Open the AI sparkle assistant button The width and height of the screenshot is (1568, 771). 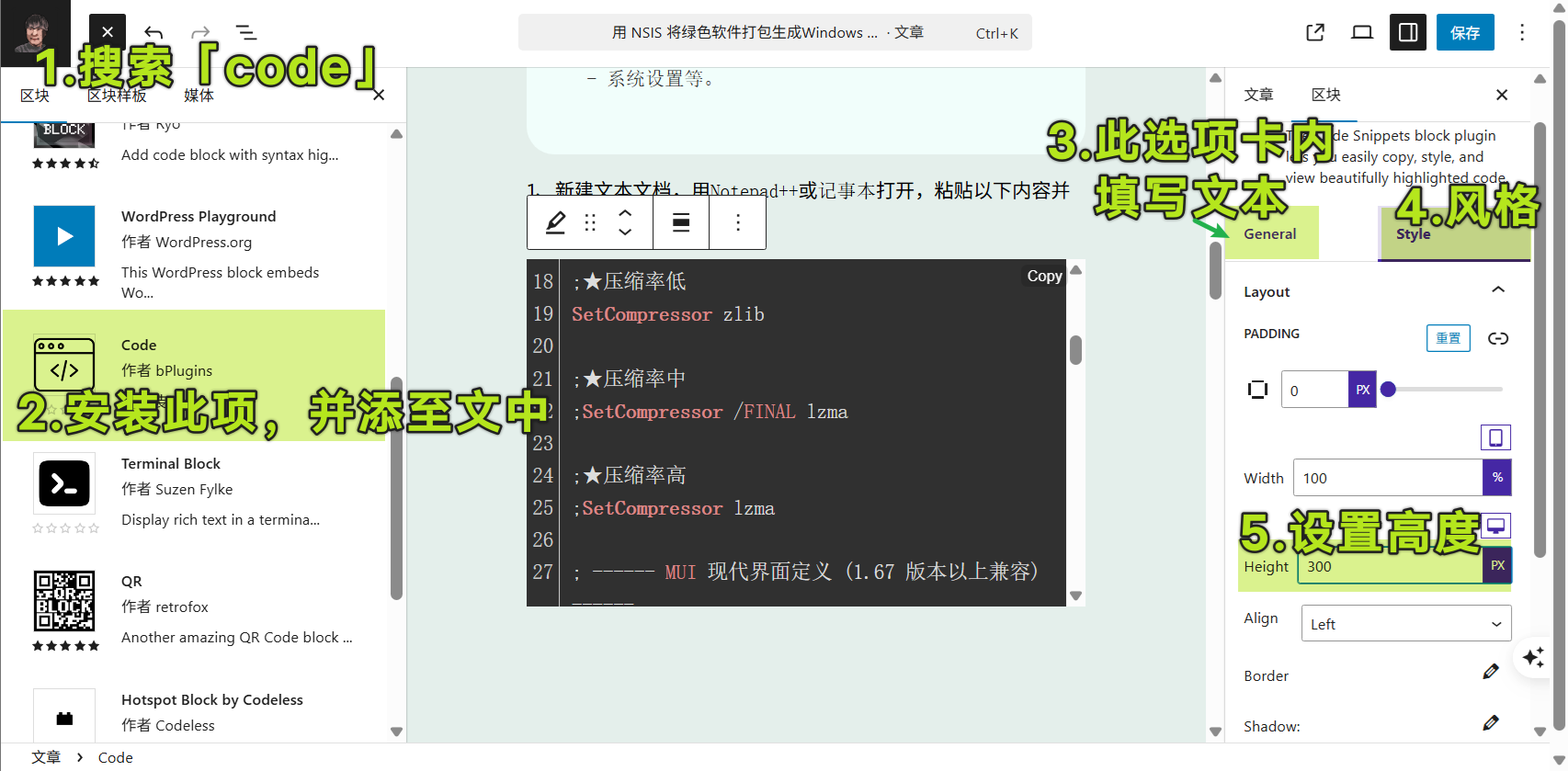[x=1533, y=657]
